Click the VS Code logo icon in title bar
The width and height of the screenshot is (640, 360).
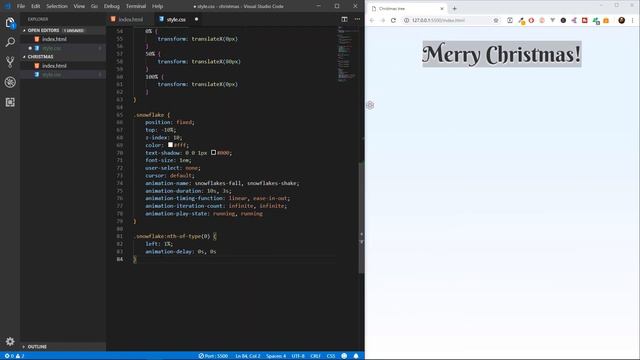pos(7,6)
